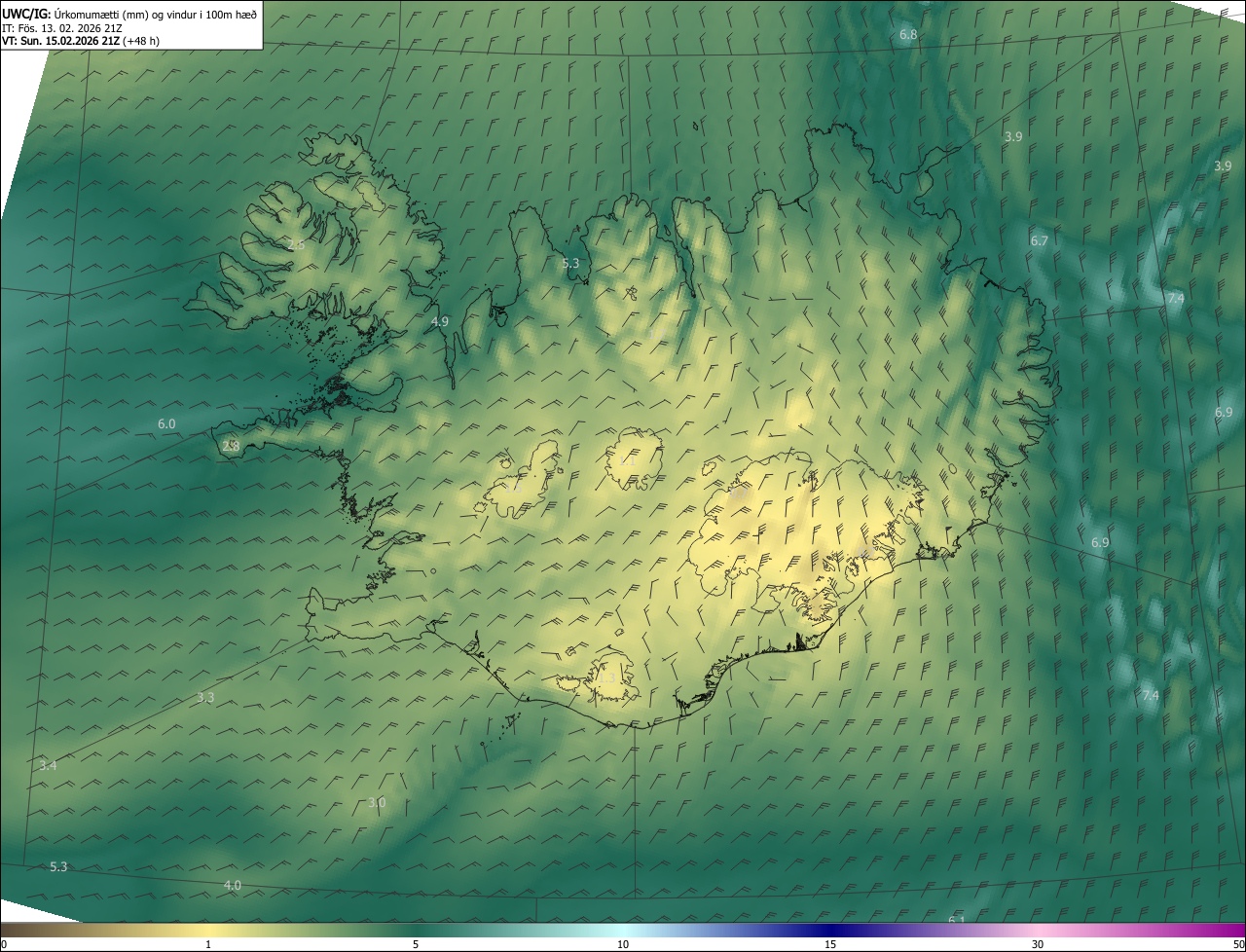Click the 3.0 value over the southern ocean
The image size is (1246, 952).
(377, 803)
